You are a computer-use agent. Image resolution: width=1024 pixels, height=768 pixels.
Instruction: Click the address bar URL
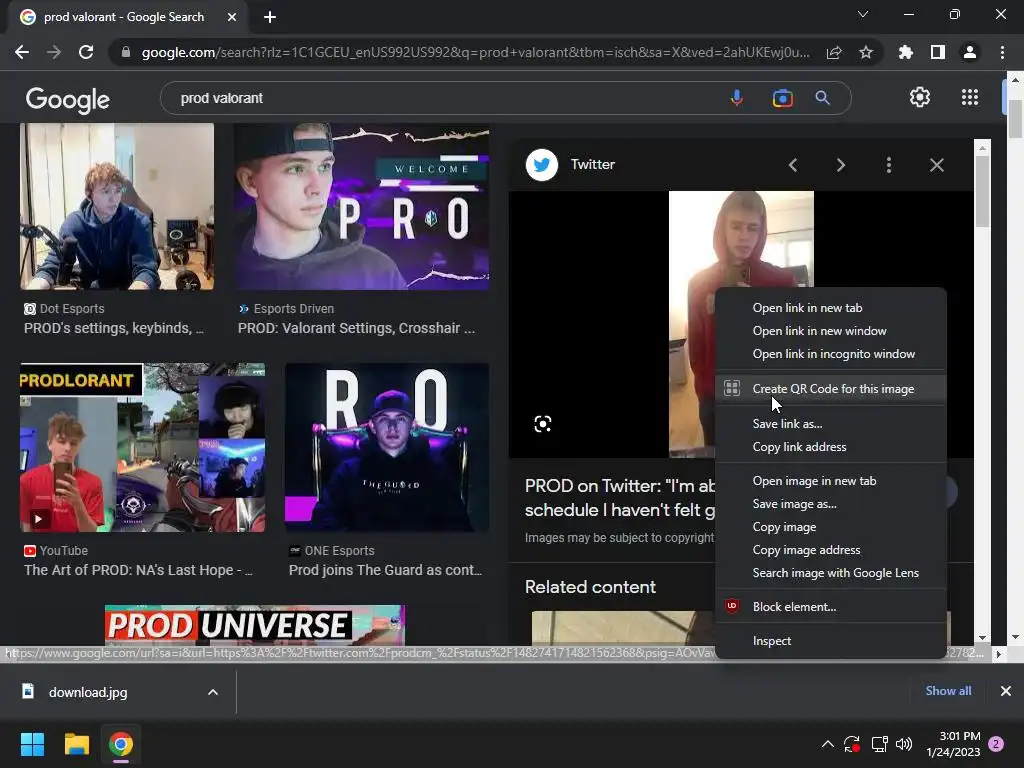click(x=475, y=52)
